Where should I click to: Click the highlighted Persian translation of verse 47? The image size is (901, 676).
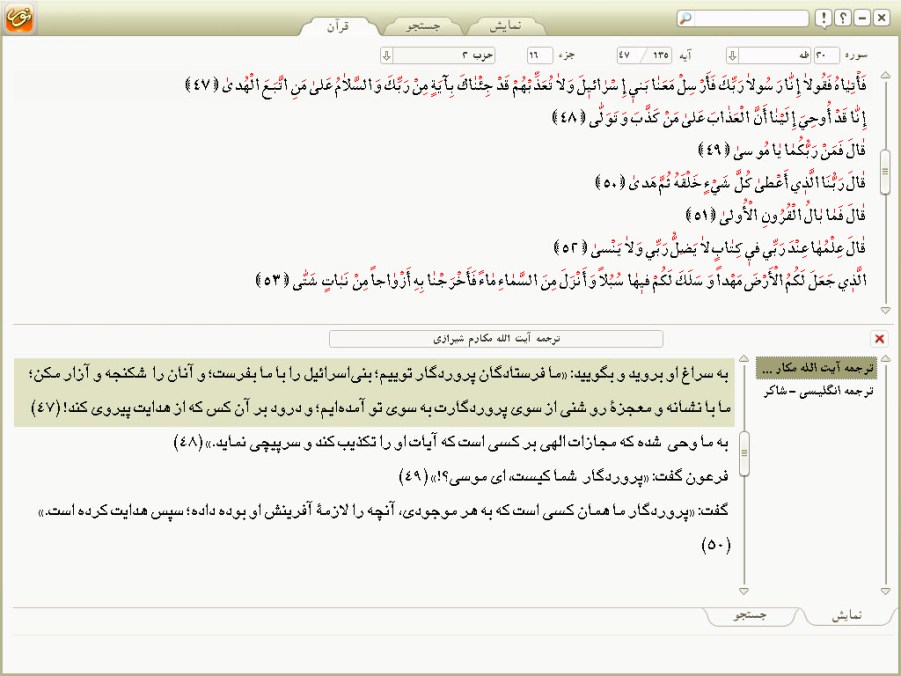pos(374,392)
